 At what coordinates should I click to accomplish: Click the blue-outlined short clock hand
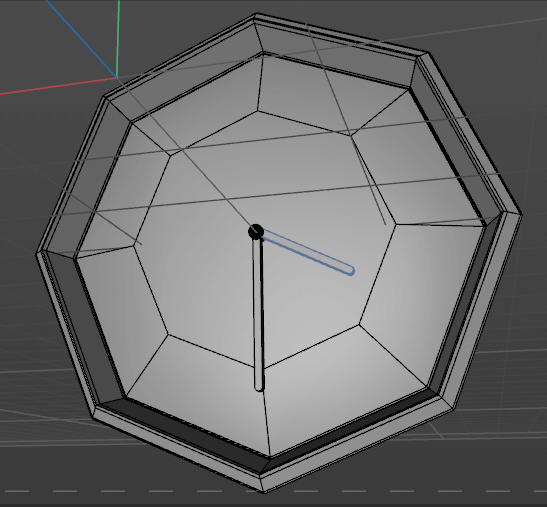pos(307,252)
